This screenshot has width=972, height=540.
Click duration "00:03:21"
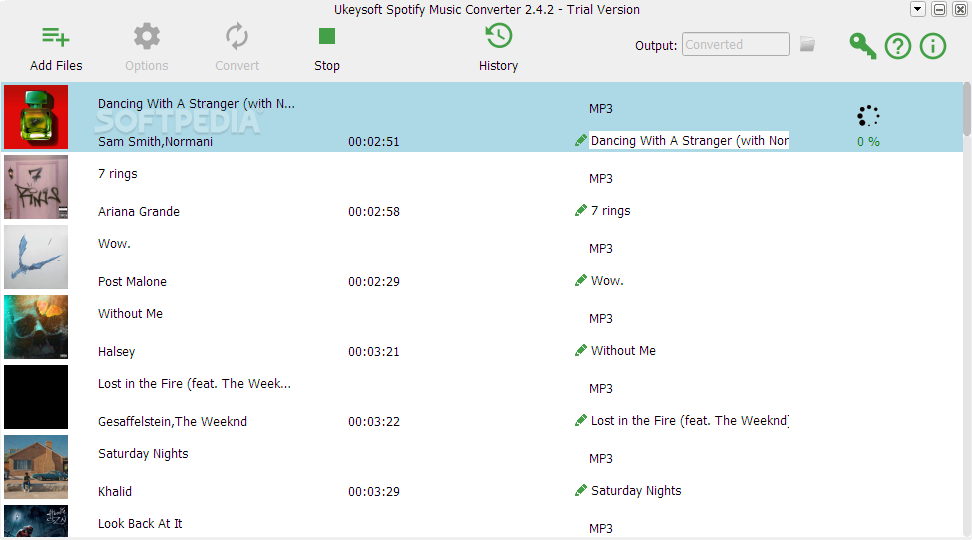[x=374, y=352]
